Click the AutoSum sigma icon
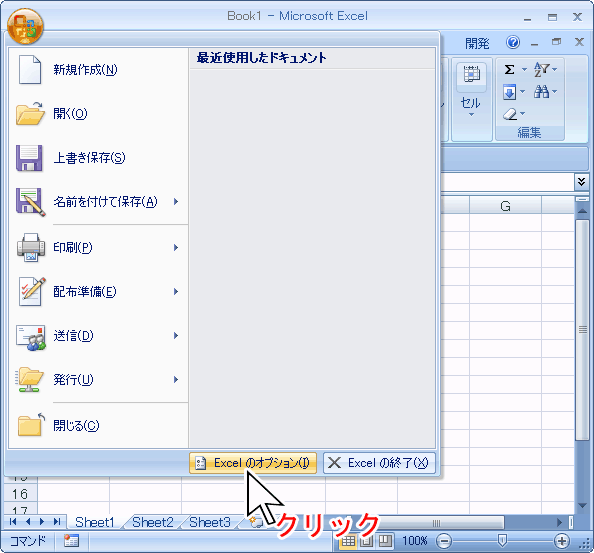The image size is (594, 553). pos(510,70)
